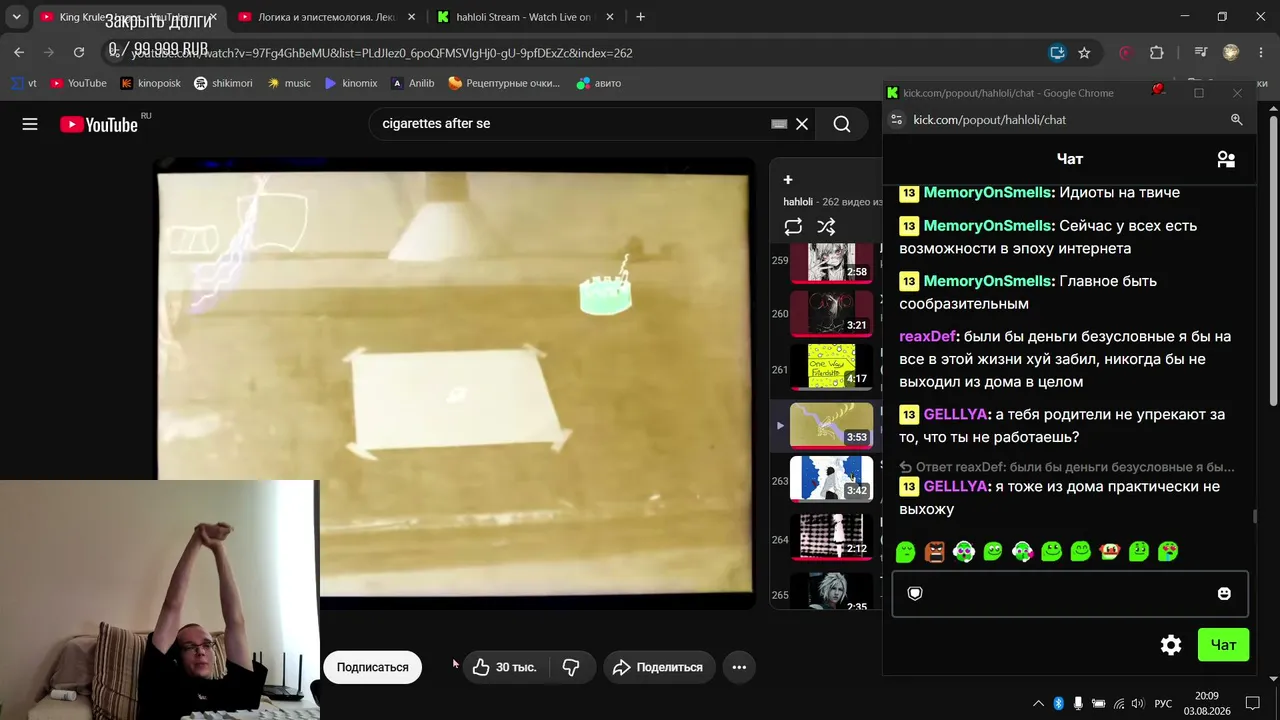Open the shikimori bookmark

(223, 83)
